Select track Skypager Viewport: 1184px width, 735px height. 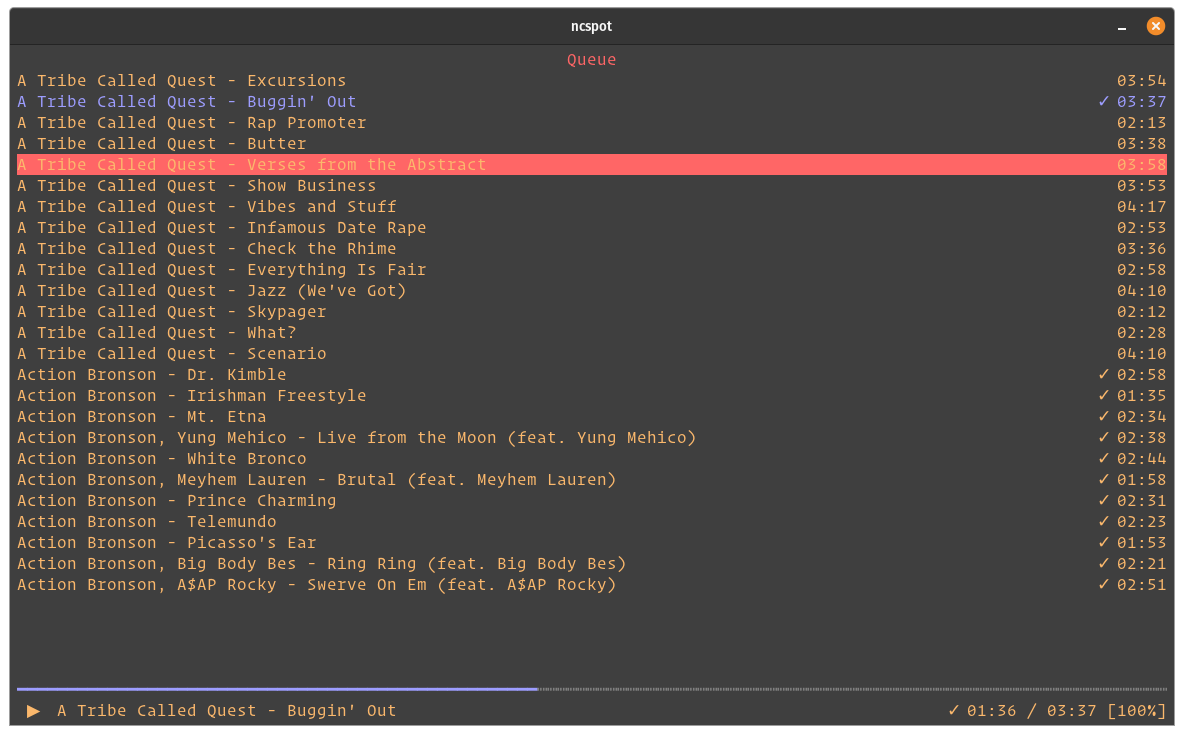[x=592, y=311]
